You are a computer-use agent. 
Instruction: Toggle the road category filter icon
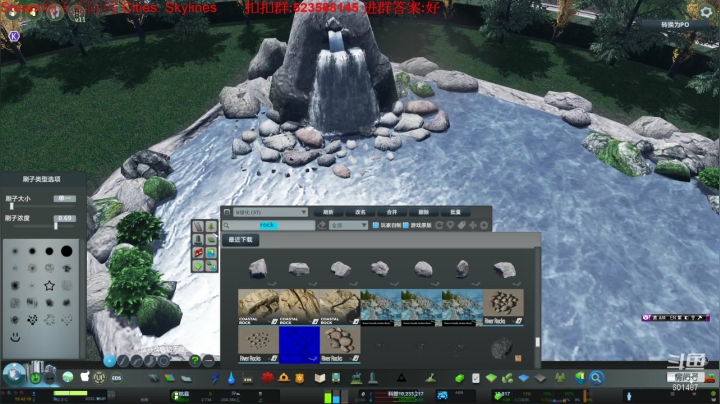coord(198,226)
